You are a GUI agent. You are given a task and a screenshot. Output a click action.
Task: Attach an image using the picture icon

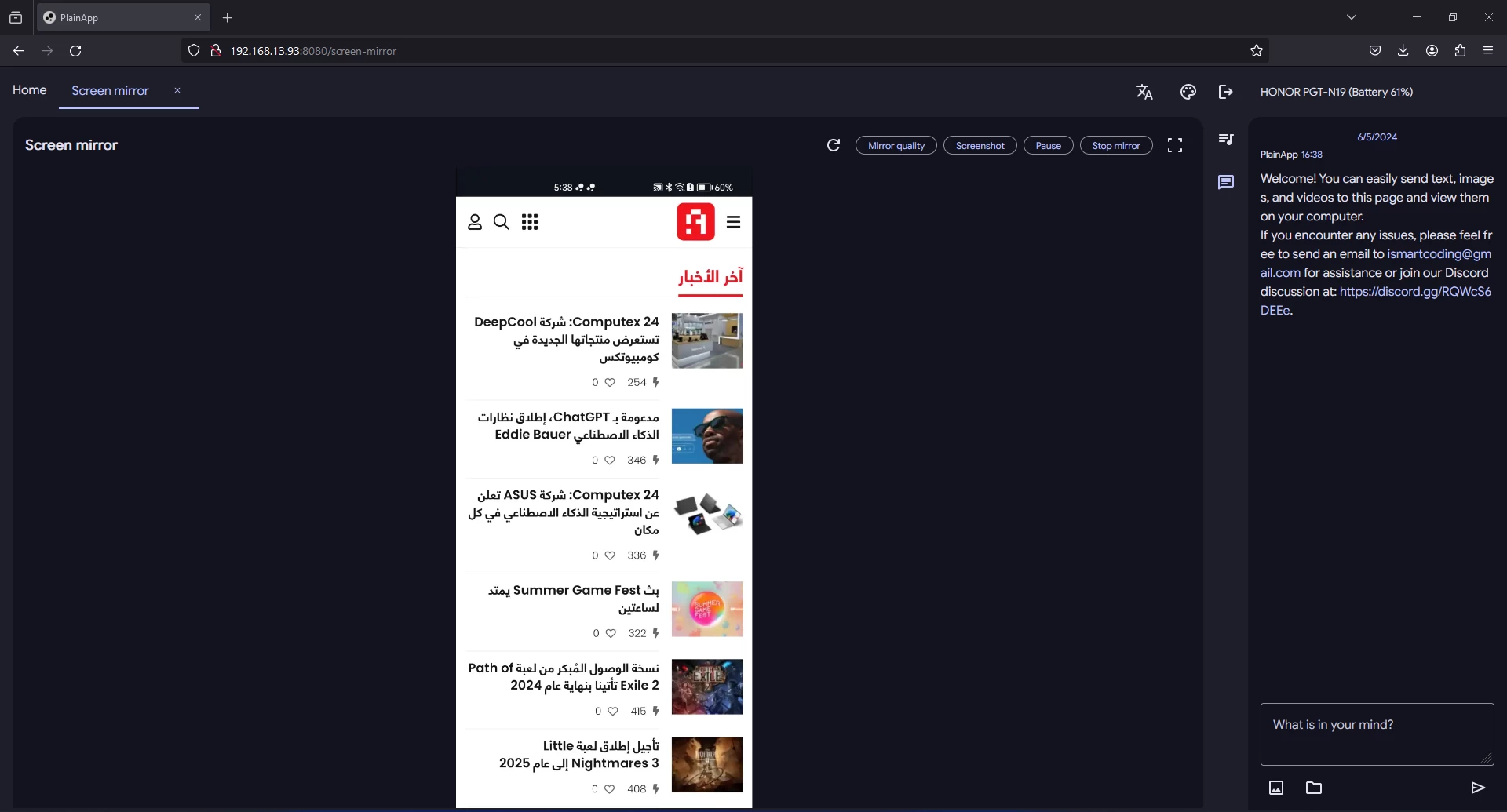(x=1276, y=788)
